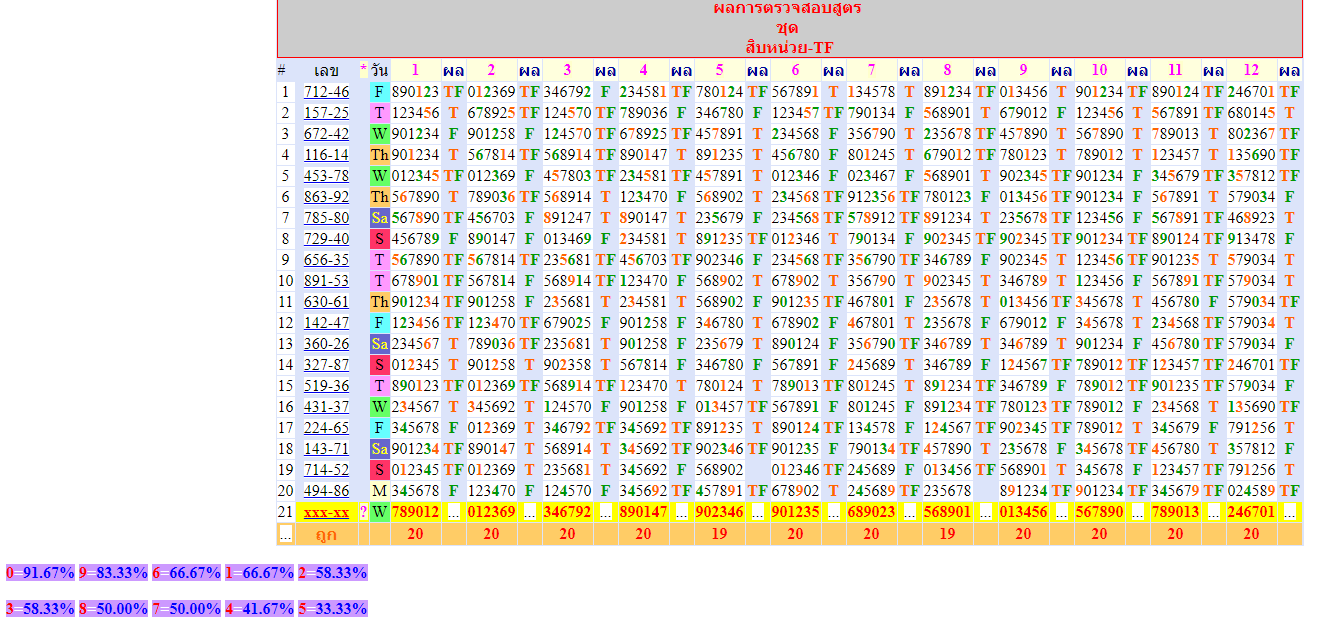Click prediction 689023 in row 21
Image resolution: width=1318 pixels, height=627 pixels.
[x=871, y=512]
